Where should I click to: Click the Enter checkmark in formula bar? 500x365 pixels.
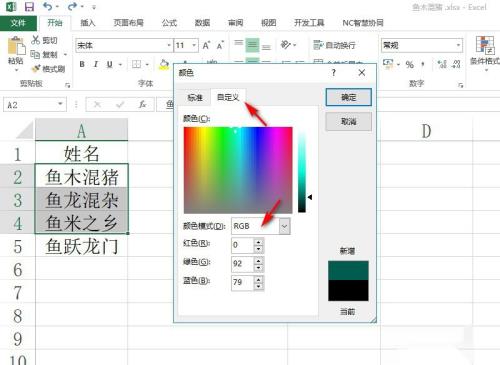click(120, 105)
